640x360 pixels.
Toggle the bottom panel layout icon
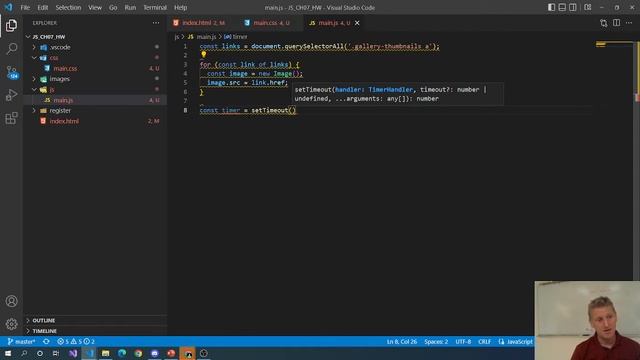coord(562,7)
